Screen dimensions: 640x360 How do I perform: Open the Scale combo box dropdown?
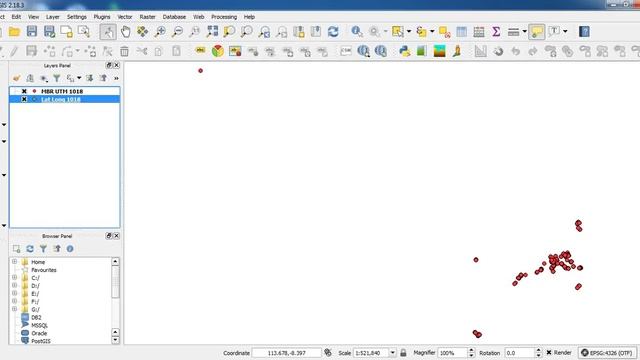pos(392,353)
